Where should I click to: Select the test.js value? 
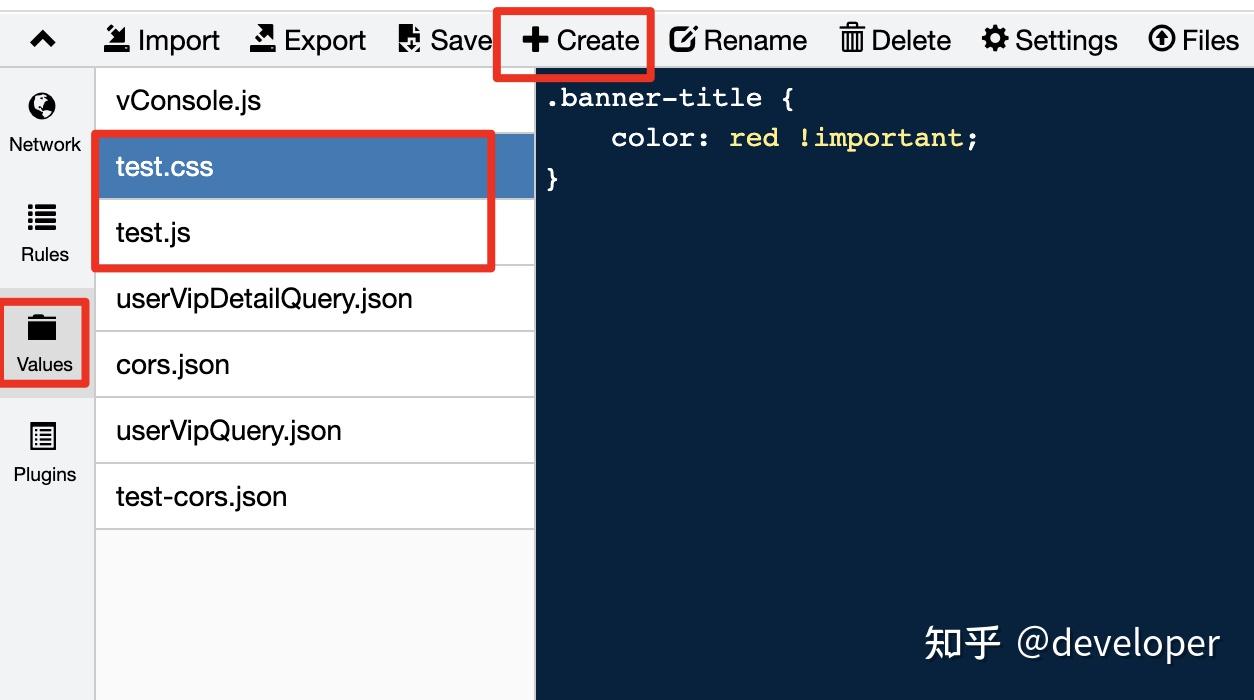click(x=315, y=232)
